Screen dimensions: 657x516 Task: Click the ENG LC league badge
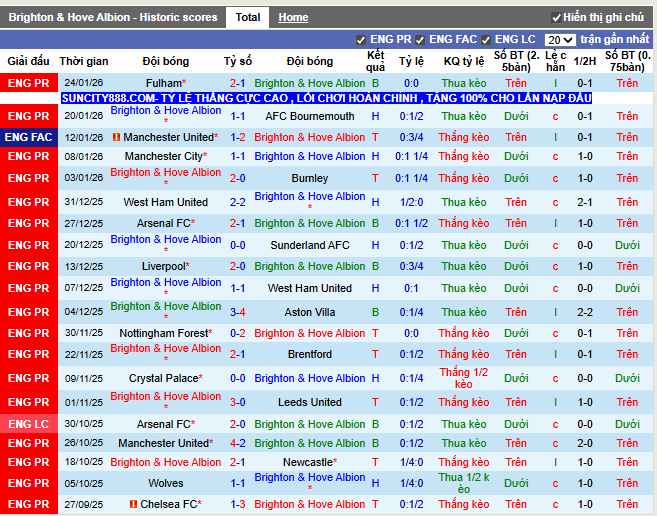click(28, 424)
